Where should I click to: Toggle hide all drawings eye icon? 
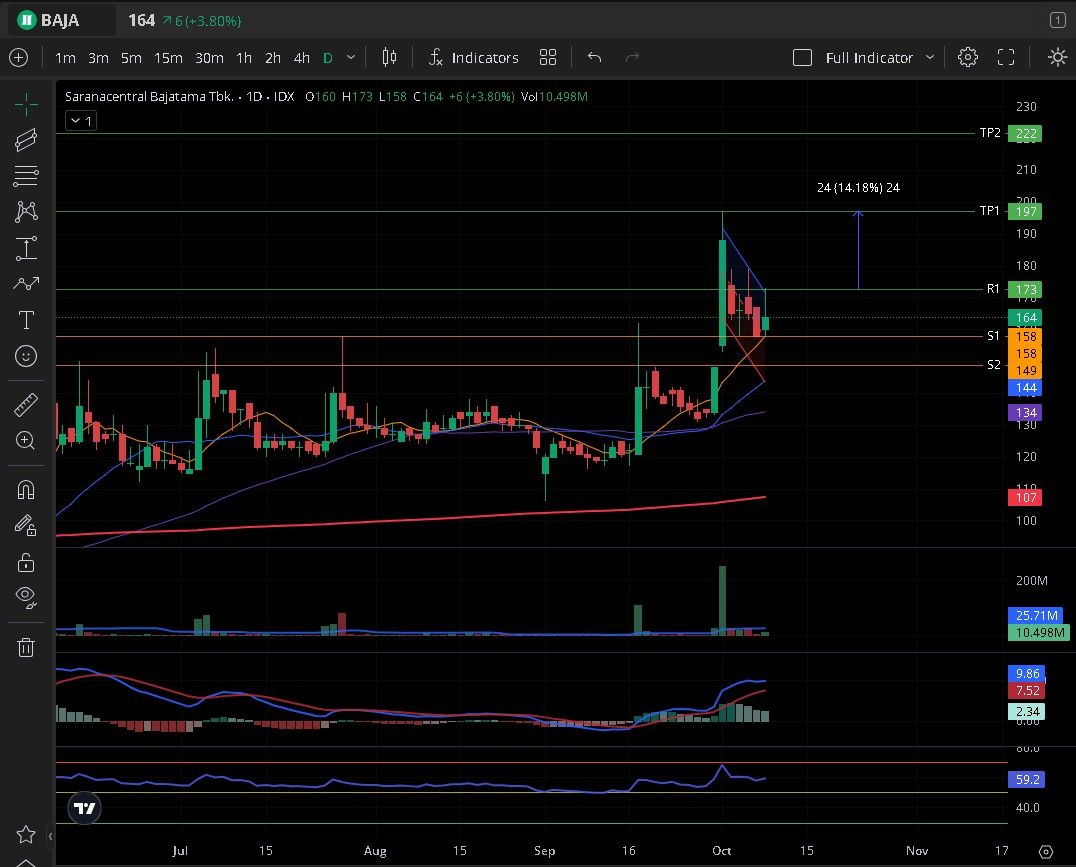tap(27, 598)
